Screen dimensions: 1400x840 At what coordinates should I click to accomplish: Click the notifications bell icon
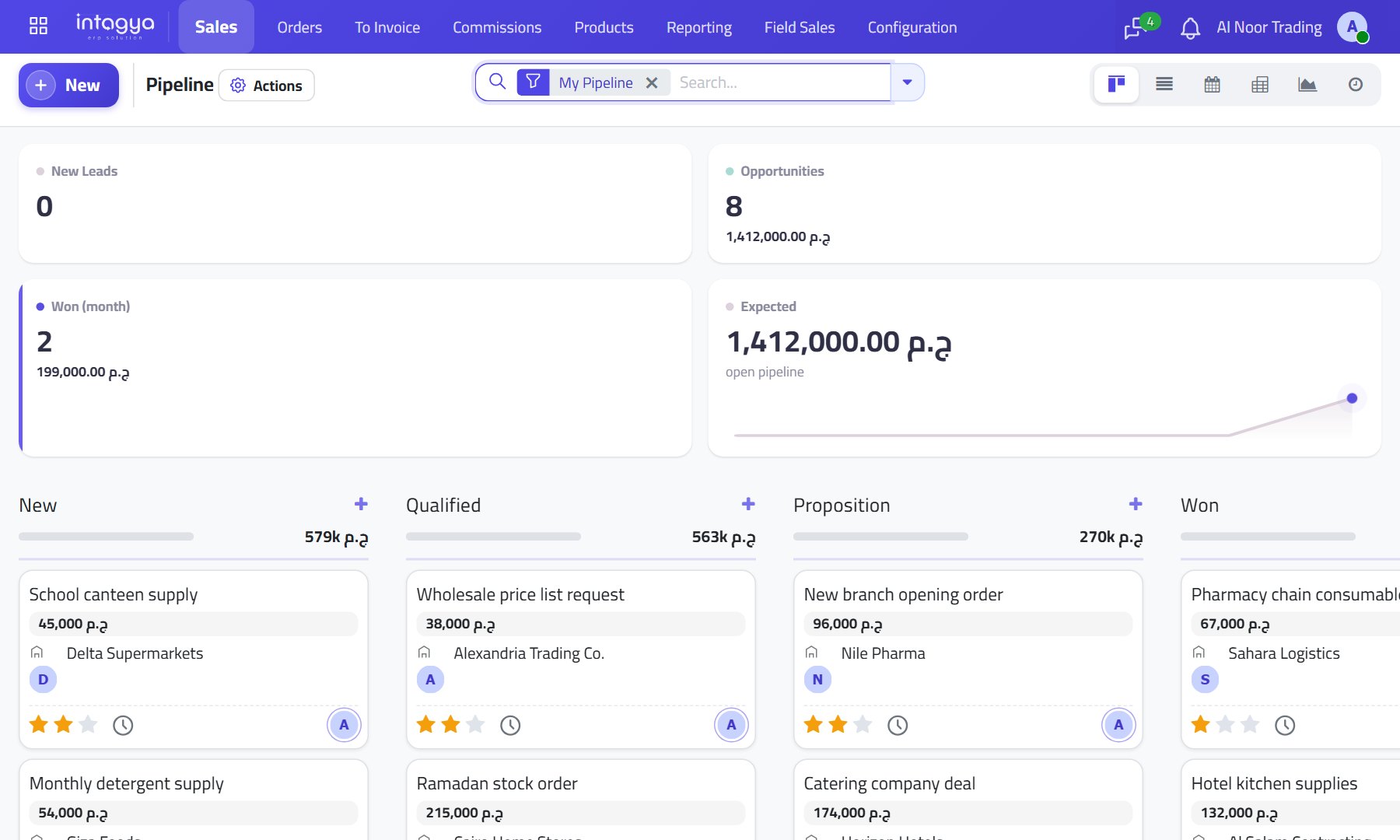(1190, 28)
